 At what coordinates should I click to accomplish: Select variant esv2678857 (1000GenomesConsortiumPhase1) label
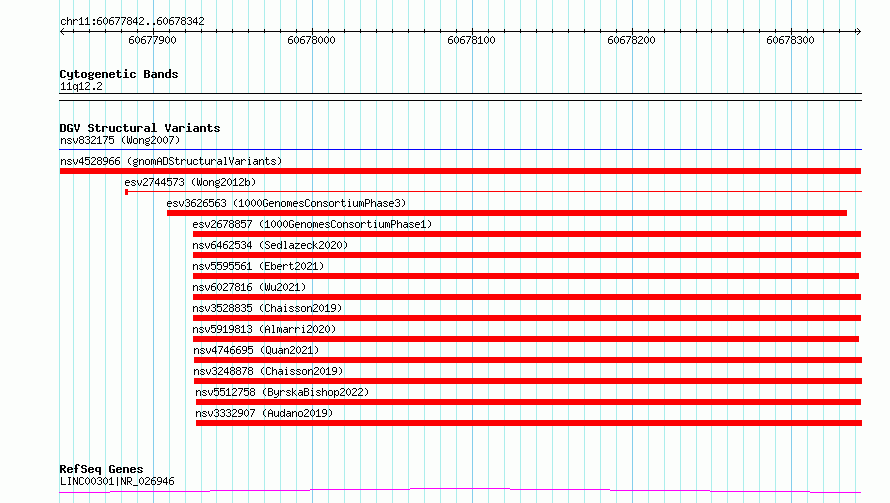pos(312,224)
